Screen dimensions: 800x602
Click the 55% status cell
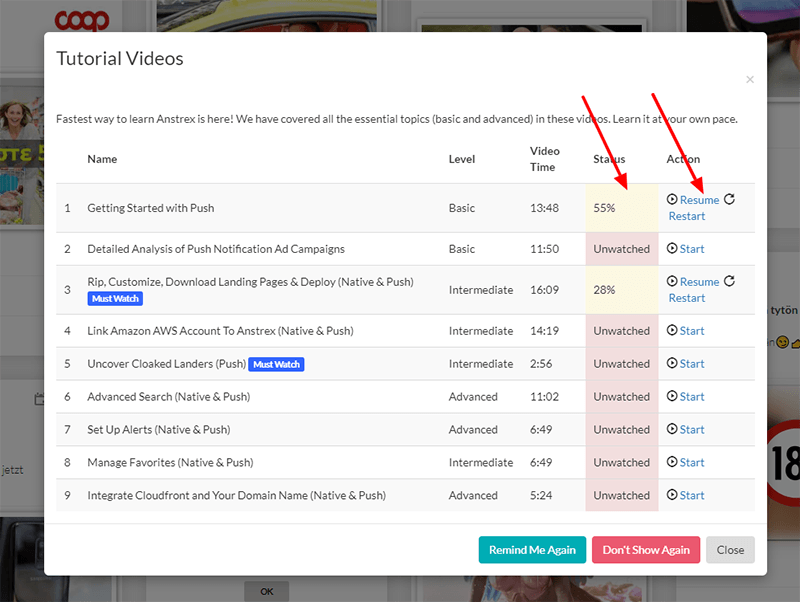622,208
